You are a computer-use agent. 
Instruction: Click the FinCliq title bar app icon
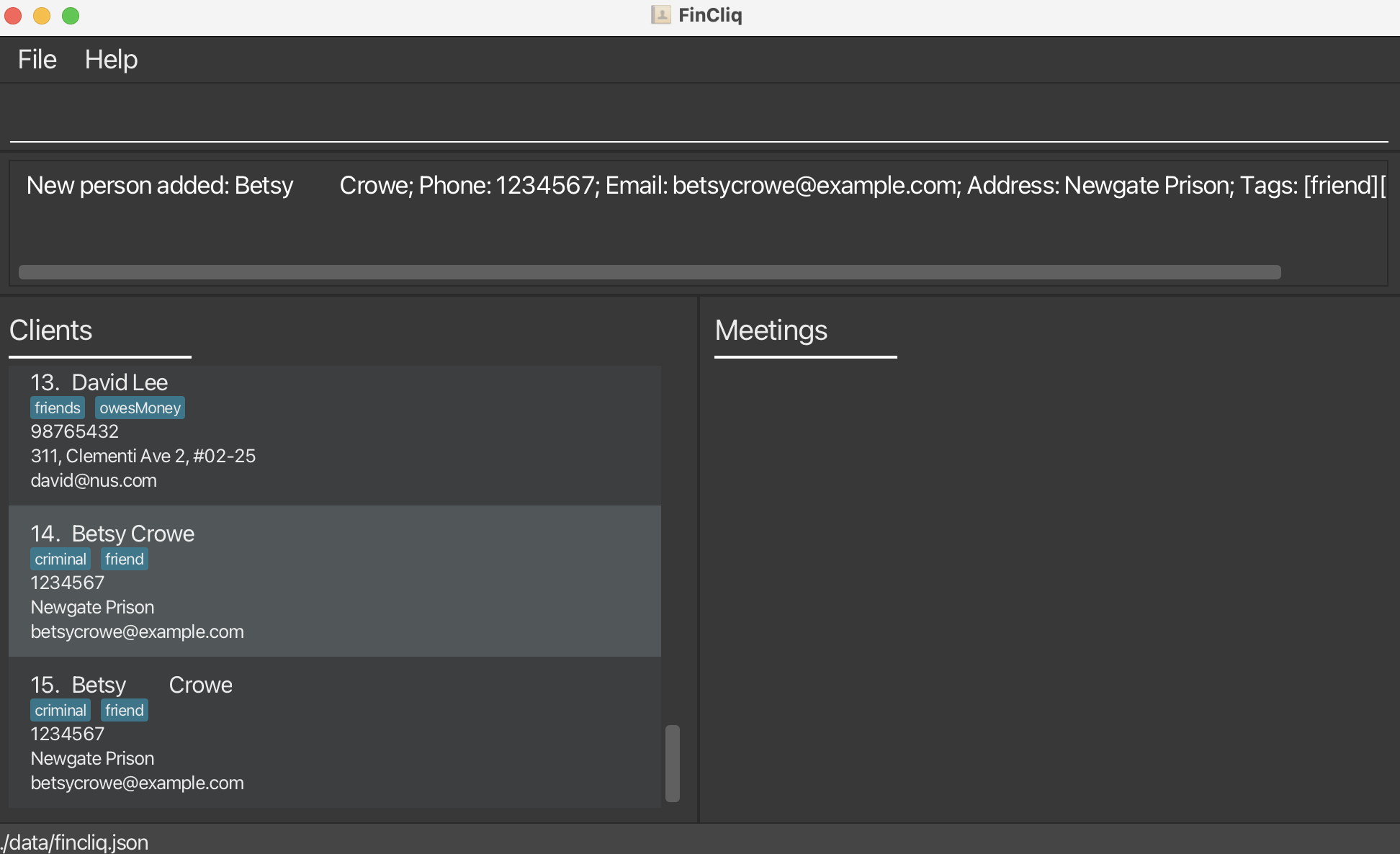pos(660,15)
